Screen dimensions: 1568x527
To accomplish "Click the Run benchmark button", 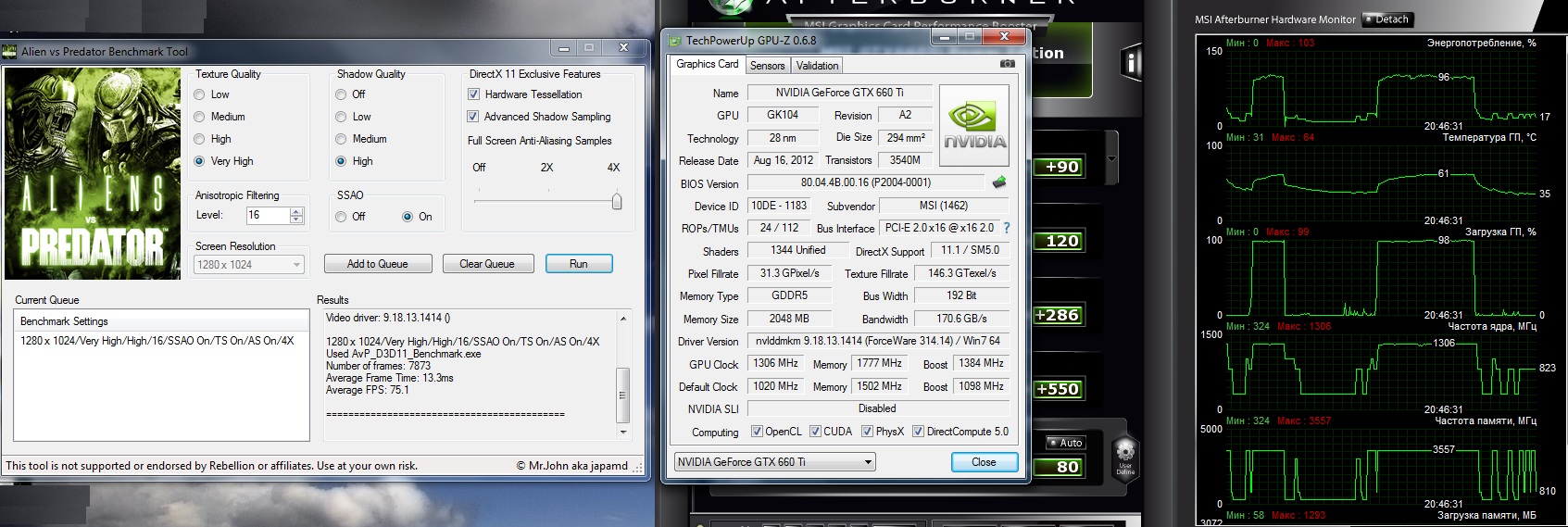I will pos(579,264).
